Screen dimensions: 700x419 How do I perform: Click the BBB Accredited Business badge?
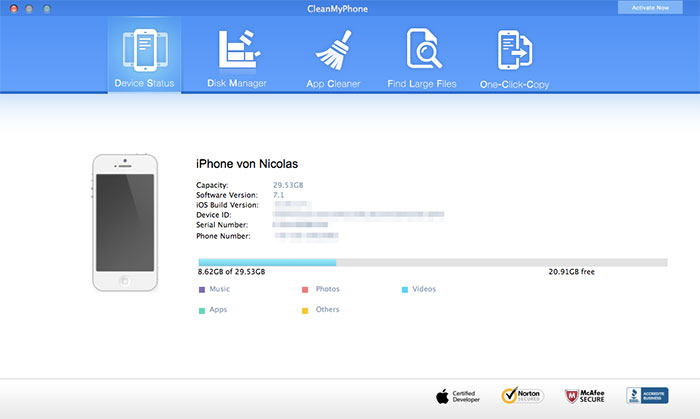[x=647, y=395]
